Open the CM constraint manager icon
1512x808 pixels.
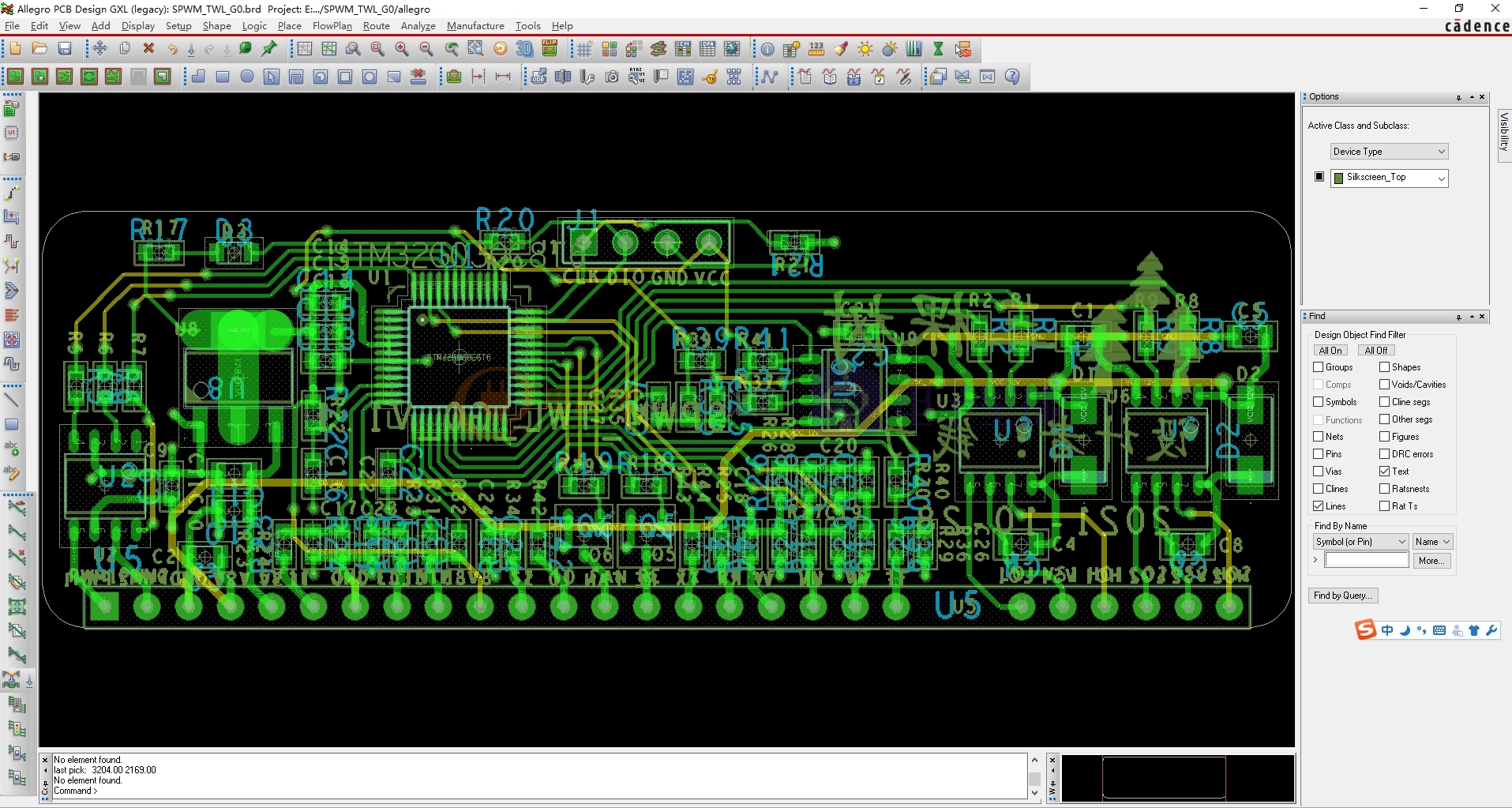click(683, 49)
